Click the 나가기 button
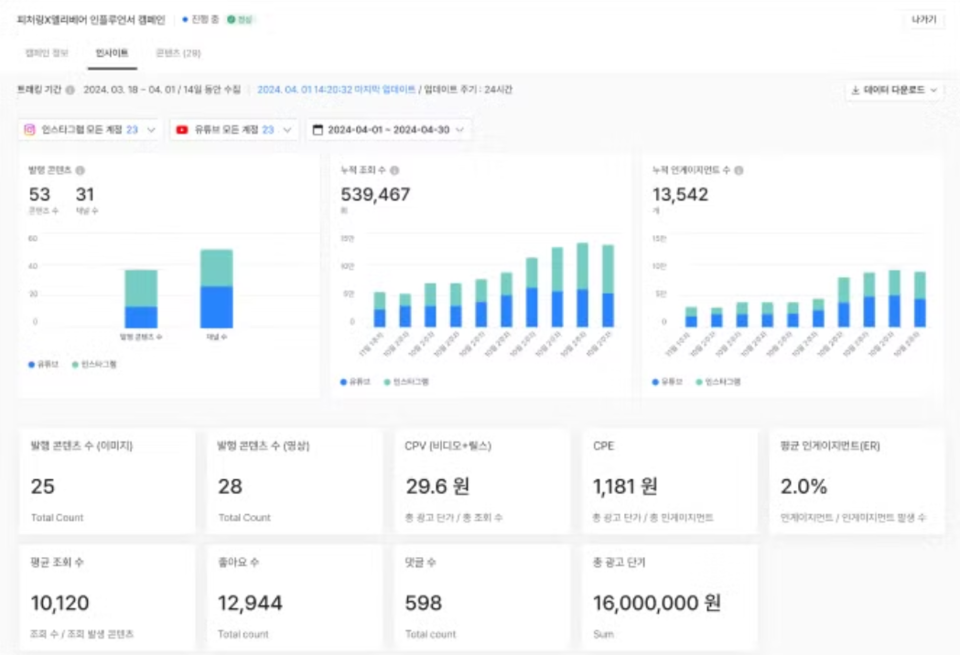Screen dimensions: 960x655 click(x=922, y=20)
